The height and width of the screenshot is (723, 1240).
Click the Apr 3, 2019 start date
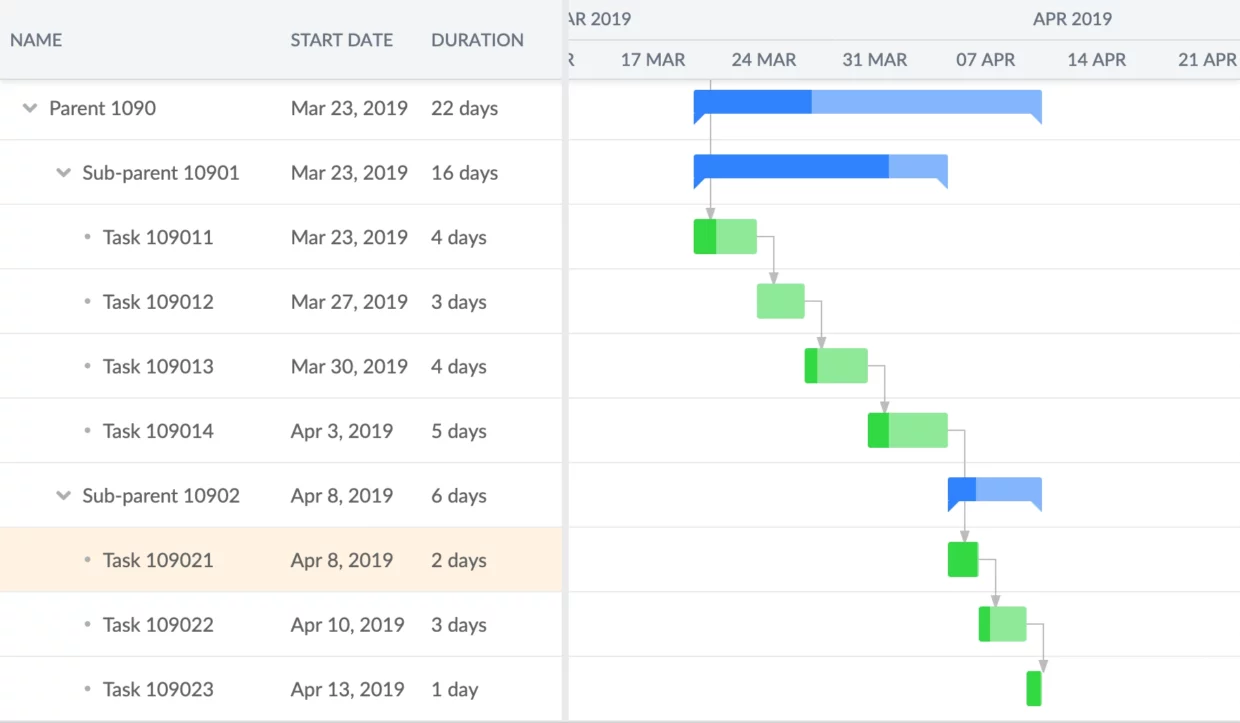click(342, 431)
